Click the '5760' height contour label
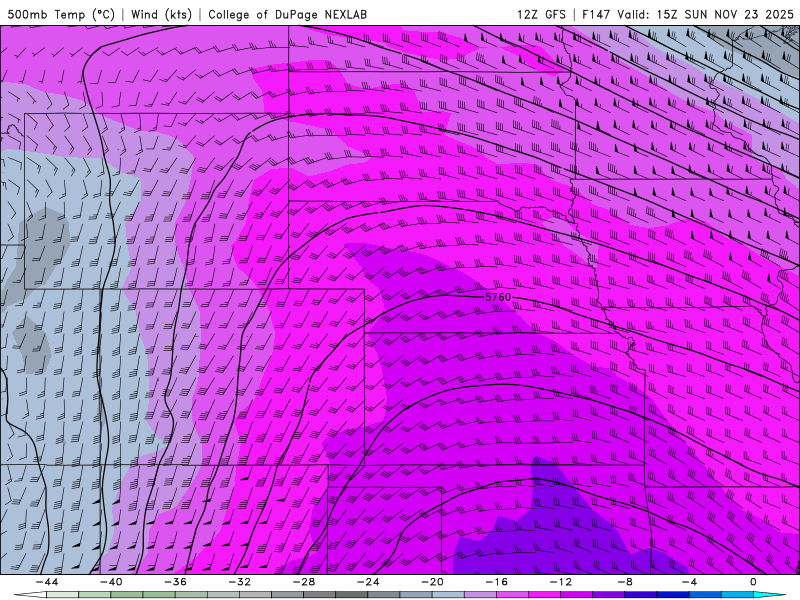Screen dimensions: 800x600 tap(498, 297)
